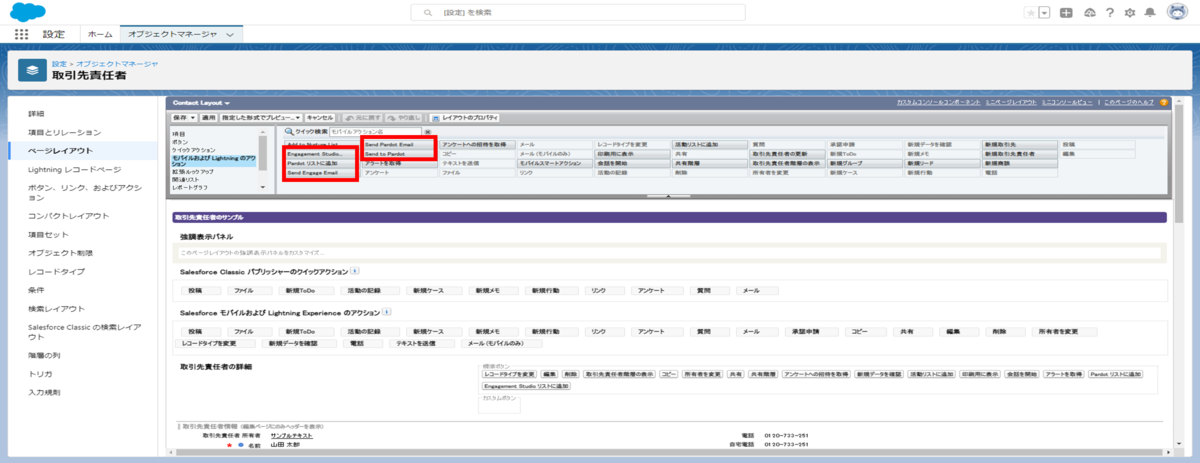The image size is (1200, 463).
Task: Switch to the ホーム tab
Action: coord(100,34)
